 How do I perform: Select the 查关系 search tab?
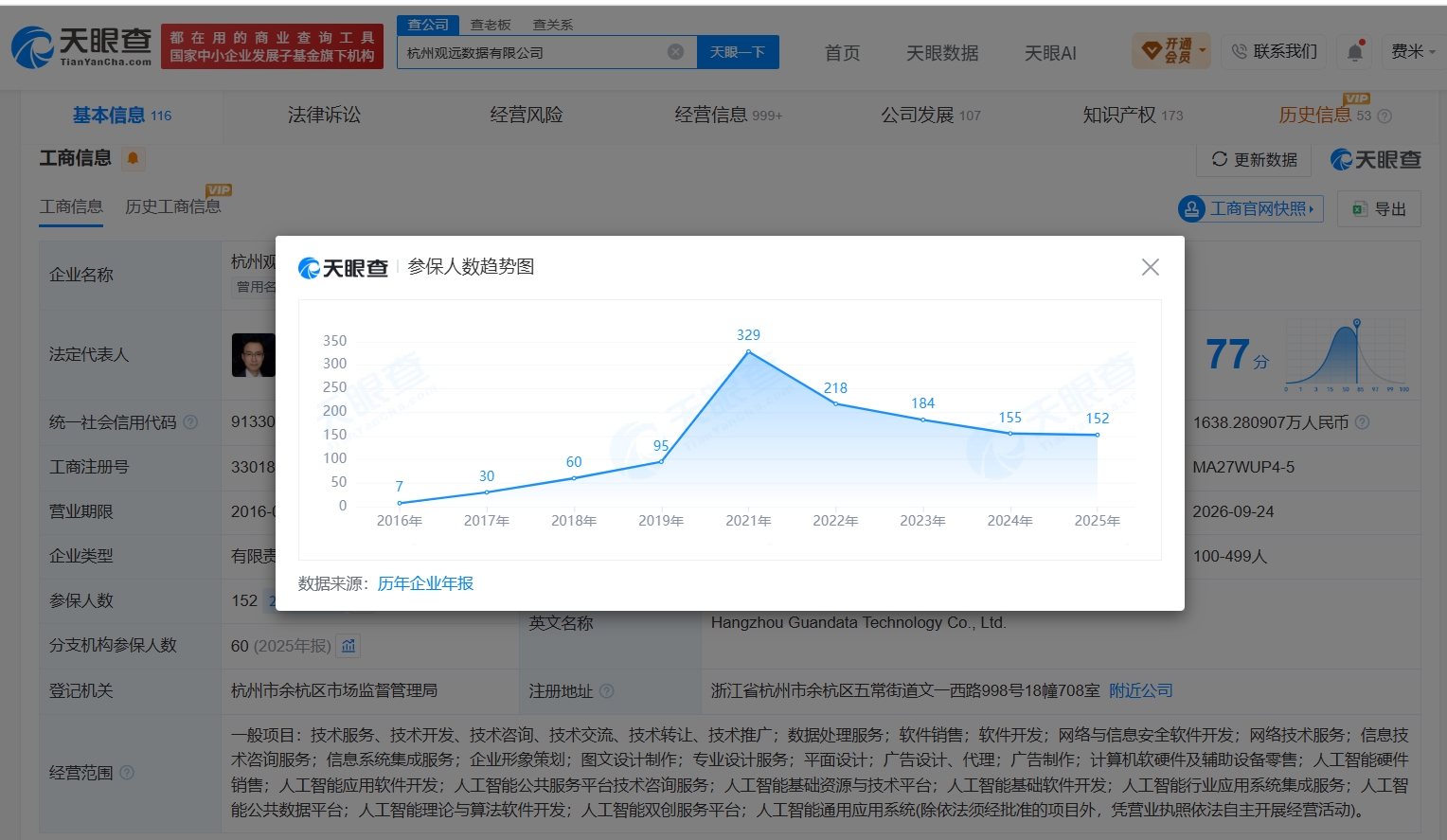(x=552, y=25)
